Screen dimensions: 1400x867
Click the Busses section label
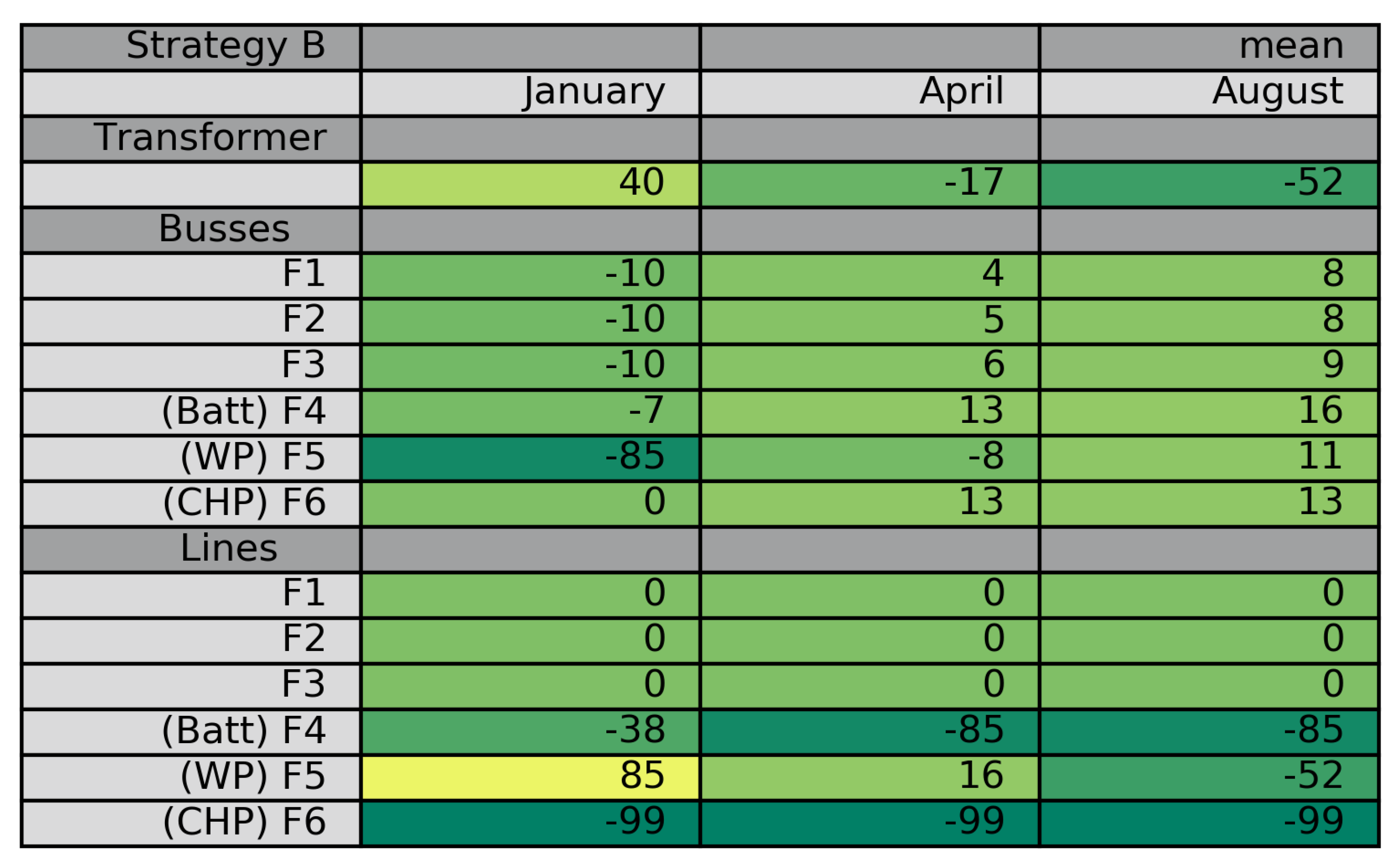[191, 230]
